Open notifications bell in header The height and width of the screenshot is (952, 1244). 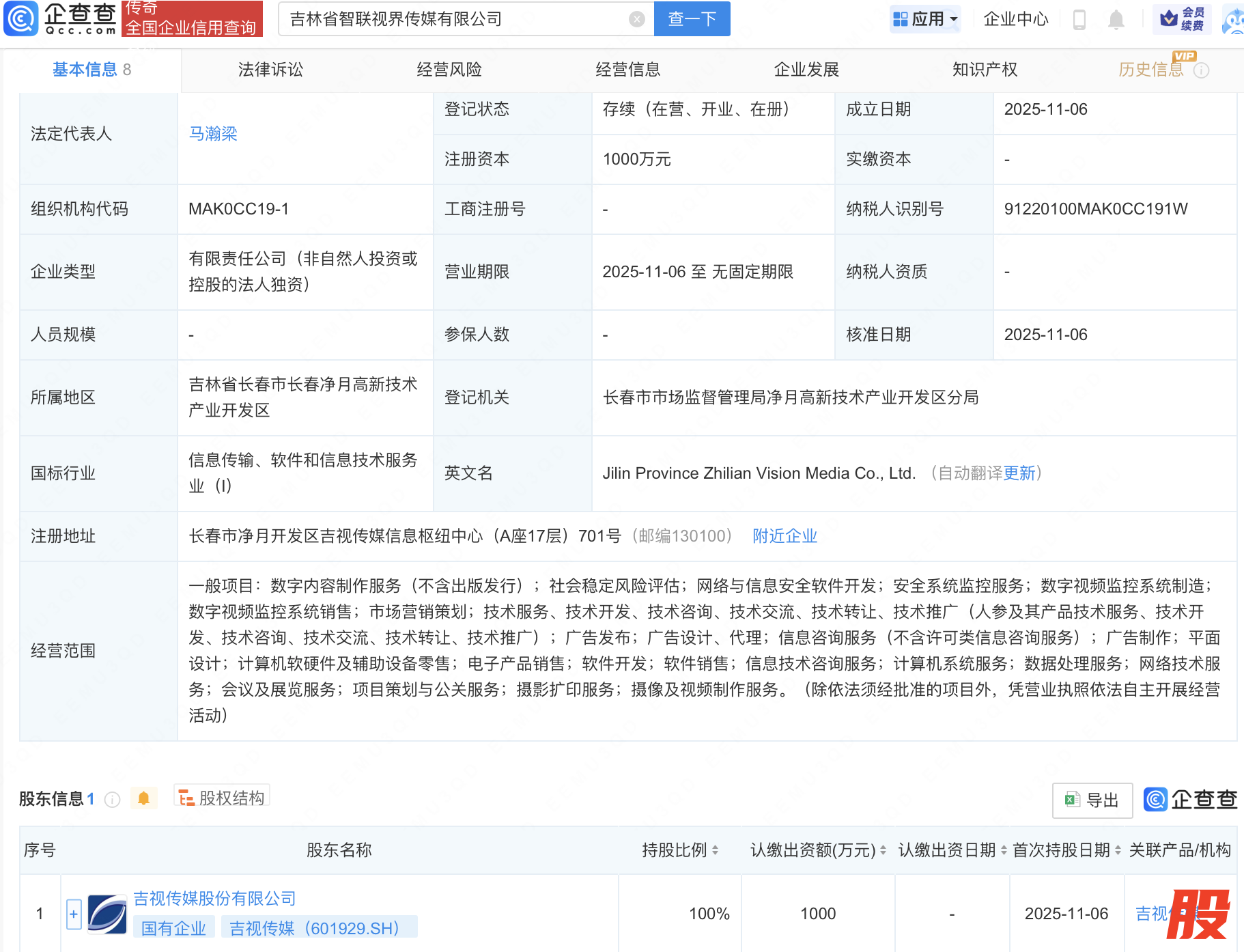[x=1116, y=19]
